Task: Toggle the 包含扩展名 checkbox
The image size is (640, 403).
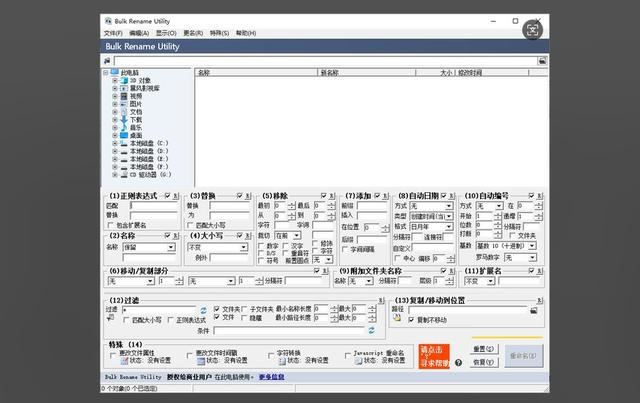Action: pos(112,224)
